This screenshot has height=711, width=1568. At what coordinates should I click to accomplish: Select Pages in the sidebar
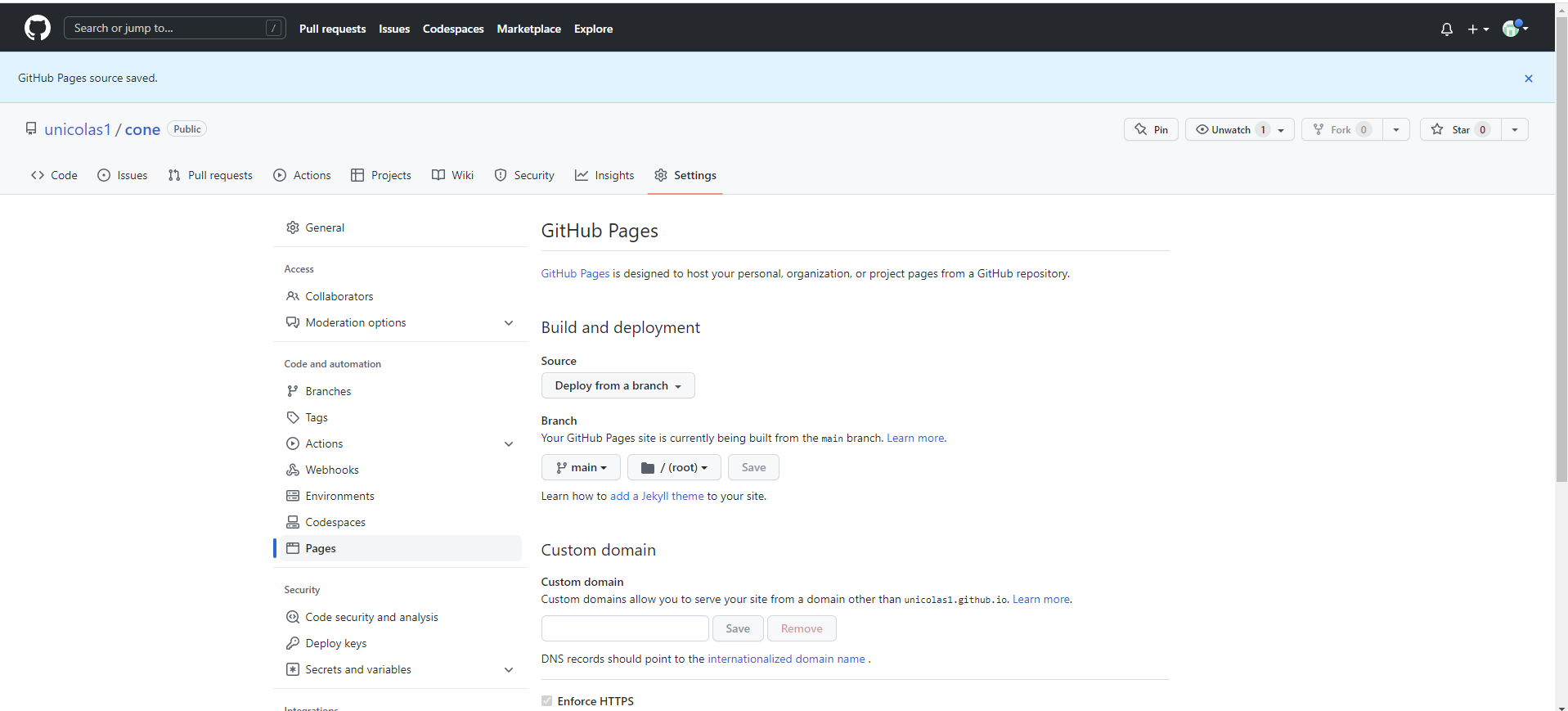[401, 548]
